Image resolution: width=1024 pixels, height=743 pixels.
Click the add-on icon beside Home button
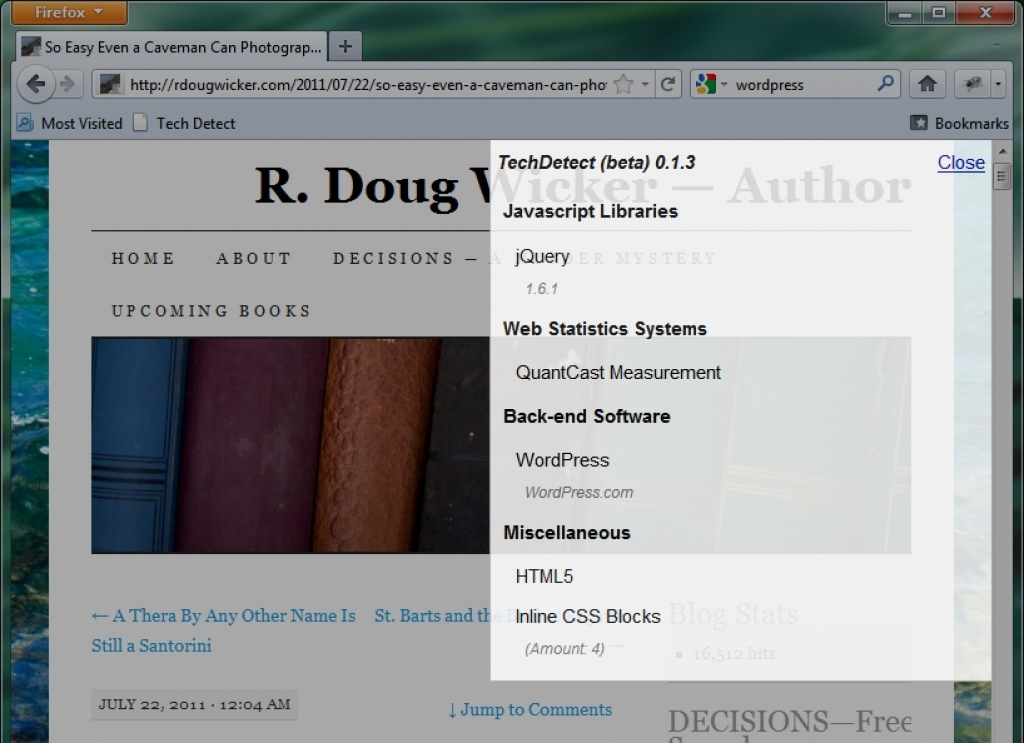(972, 84)
